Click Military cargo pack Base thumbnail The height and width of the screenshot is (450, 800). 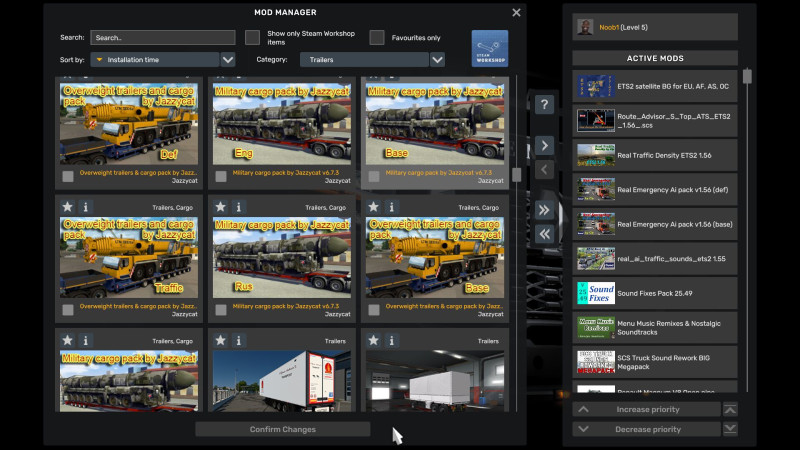pyautogui.click(x=435, y=124)
